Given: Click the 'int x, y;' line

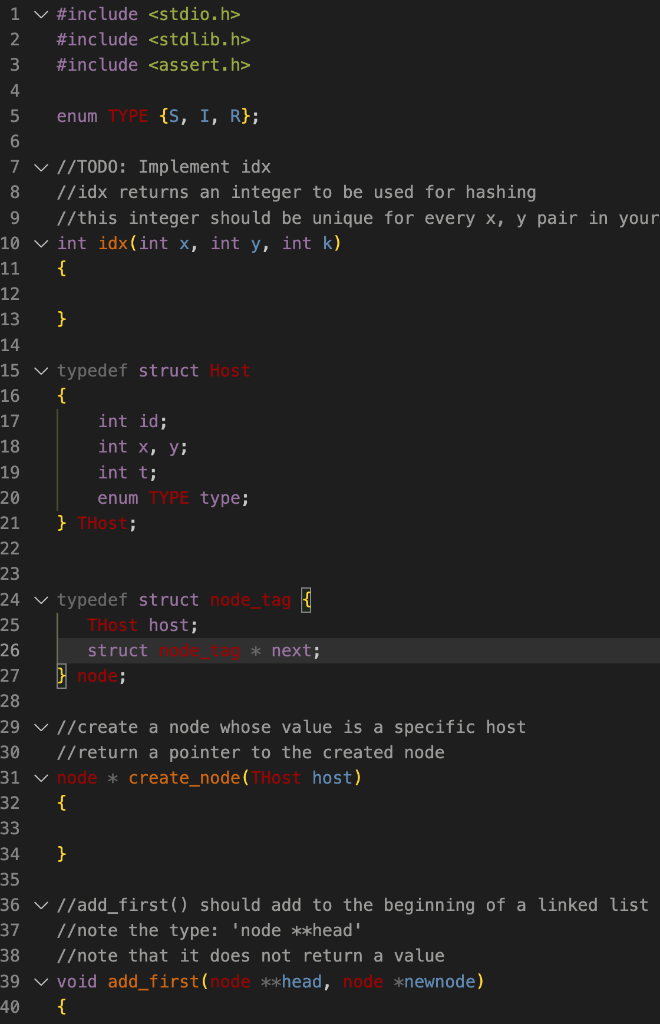Looking at the screenshot, I should [x=143, y=447].
